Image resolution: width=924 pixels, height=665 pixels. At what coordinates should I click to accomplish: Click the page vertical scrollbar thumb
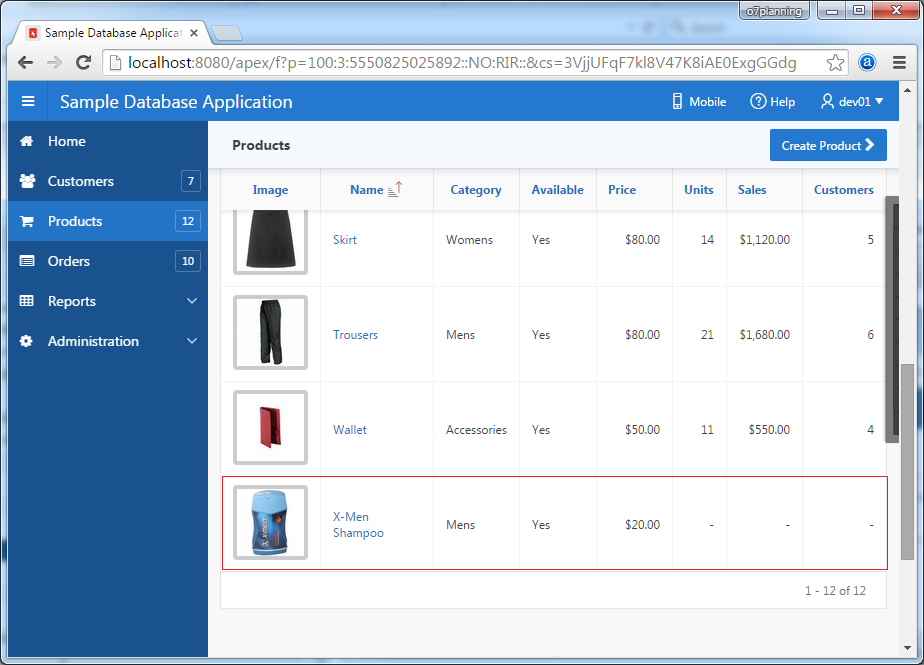[x=907, y=462]
